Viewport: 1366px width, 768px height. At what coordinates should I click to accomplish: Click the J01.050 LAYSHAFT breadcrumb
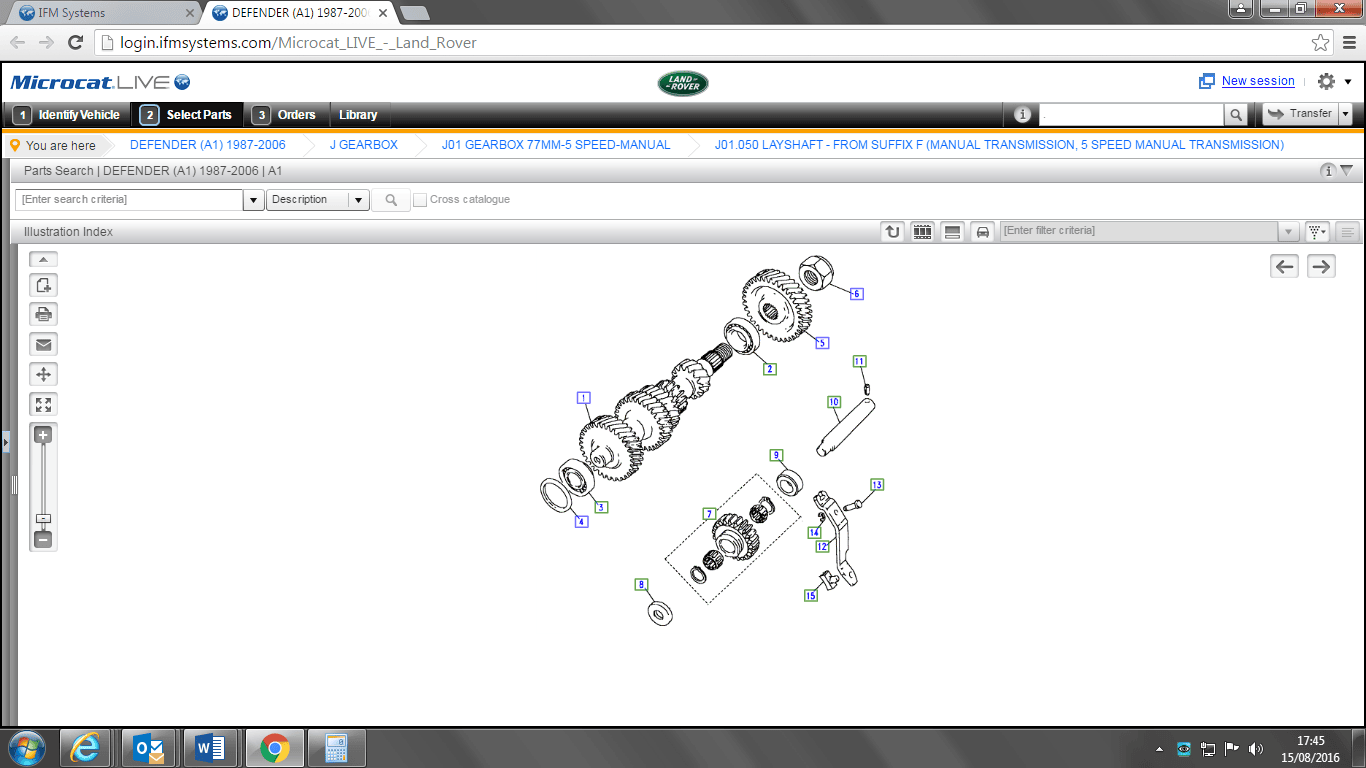point(999,145)
